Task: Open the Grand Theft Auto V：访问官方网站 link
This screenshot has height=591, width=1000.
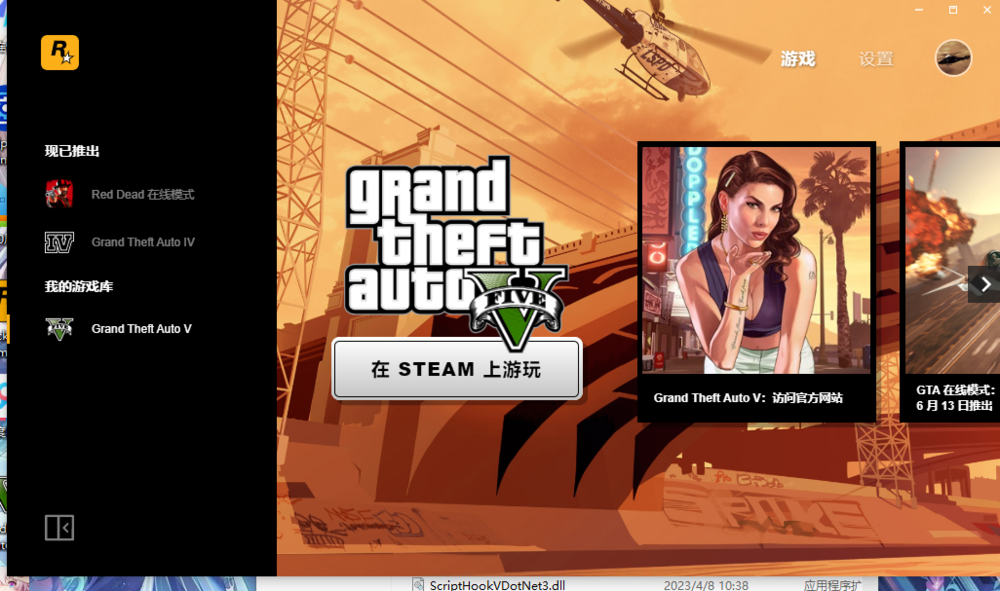Action: pyautogui.click(x=748, y=398)
